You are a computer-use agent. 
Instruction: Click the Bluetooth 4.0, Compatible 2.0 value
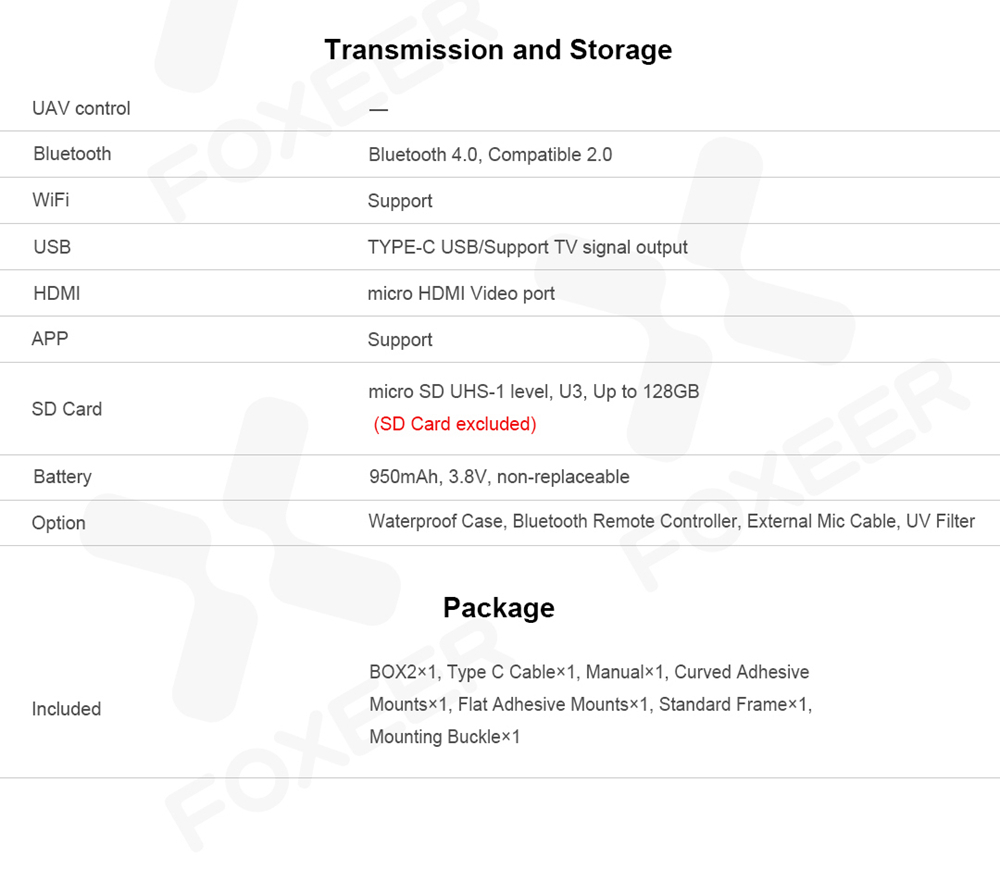click(490, 155)
